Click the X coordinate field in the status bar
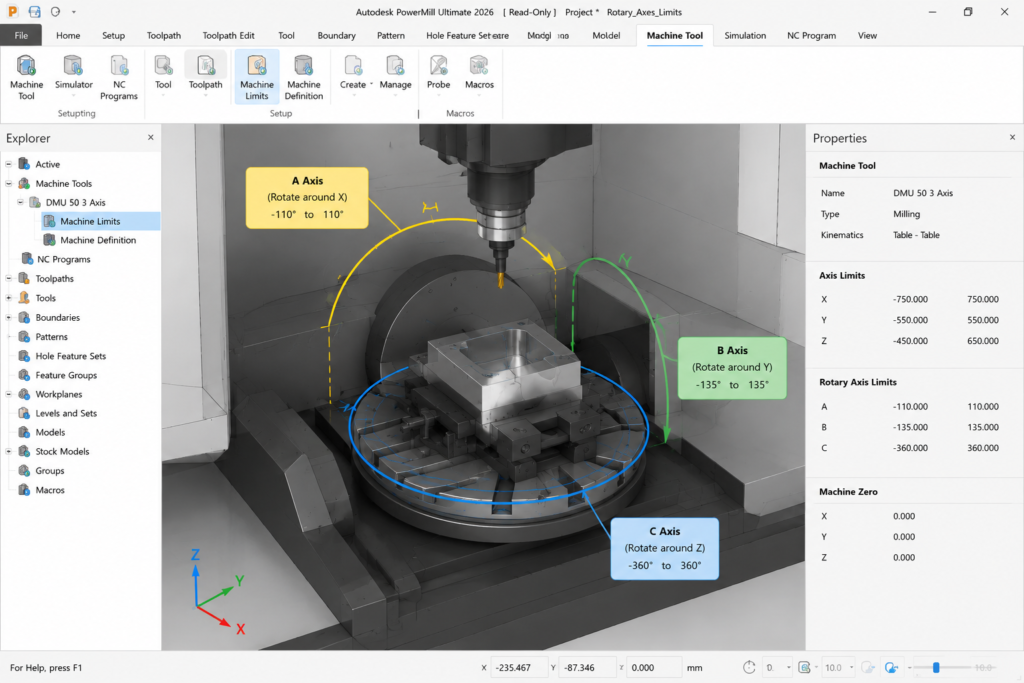Viewport: 1024px width, 683px height. pos(519,667)
